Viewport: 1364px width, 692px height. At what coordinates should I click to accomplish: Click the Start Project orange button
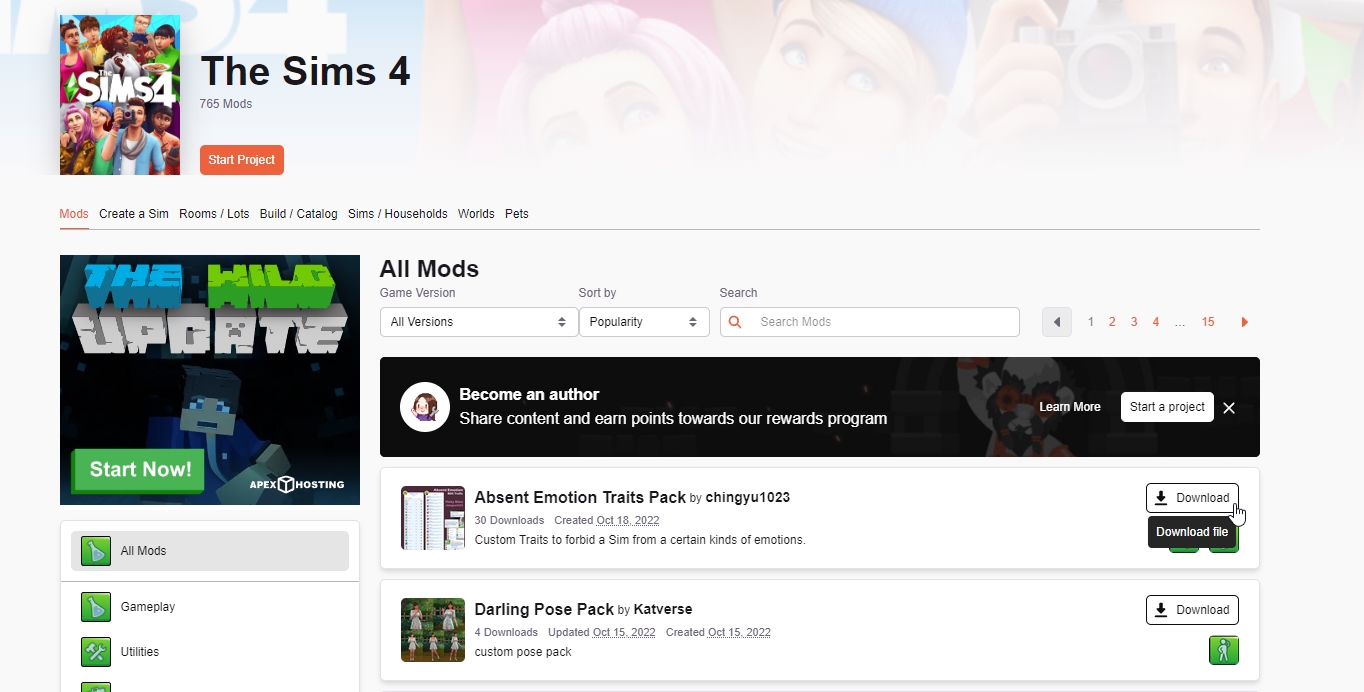pos(242,160)
